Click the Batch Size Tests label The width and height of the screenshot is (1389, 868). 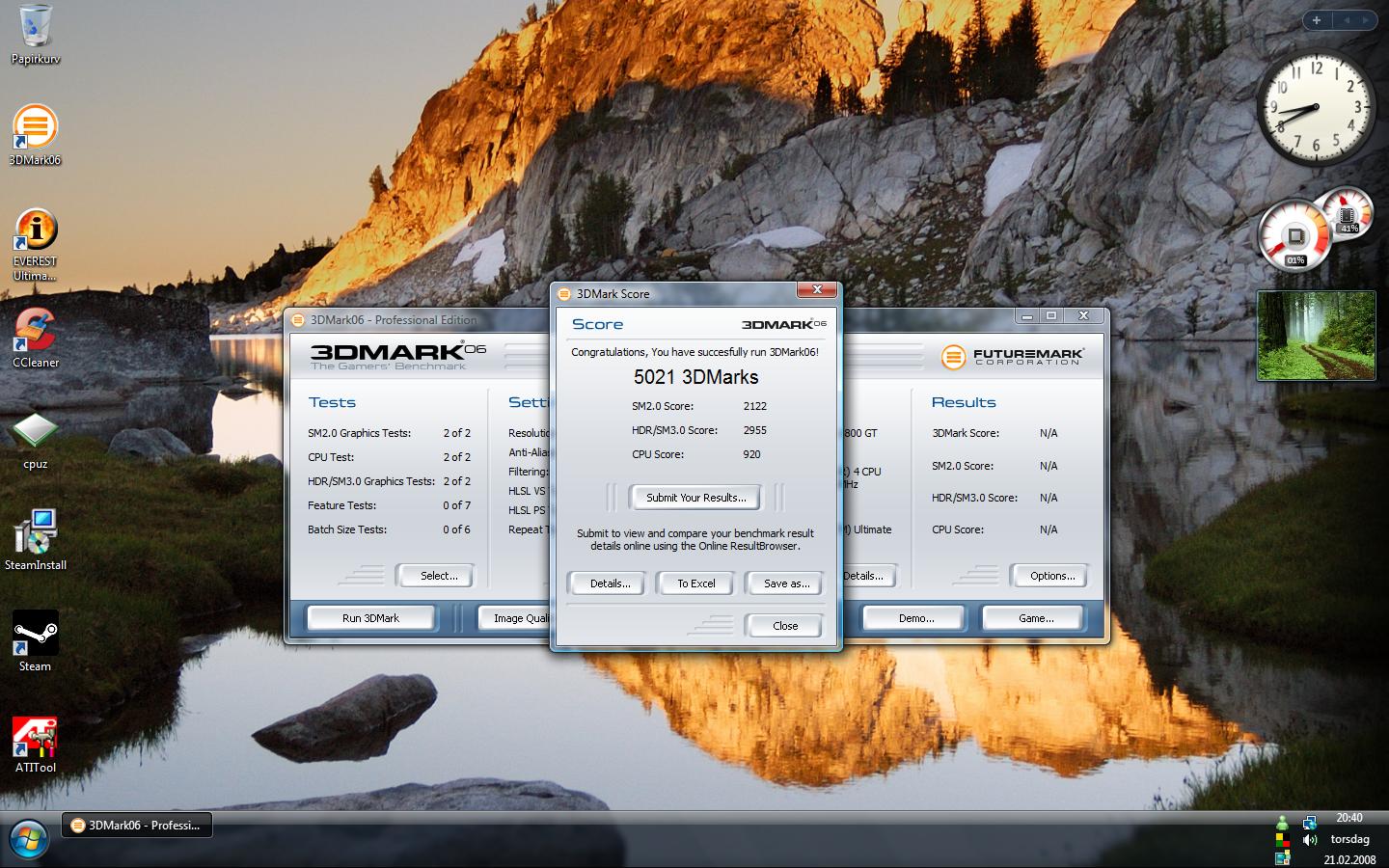click(x=347, y=529)
